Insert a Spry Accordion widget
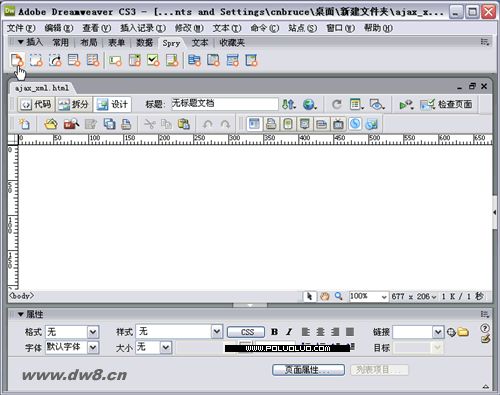The image size is (500, 395). [232, 60]
